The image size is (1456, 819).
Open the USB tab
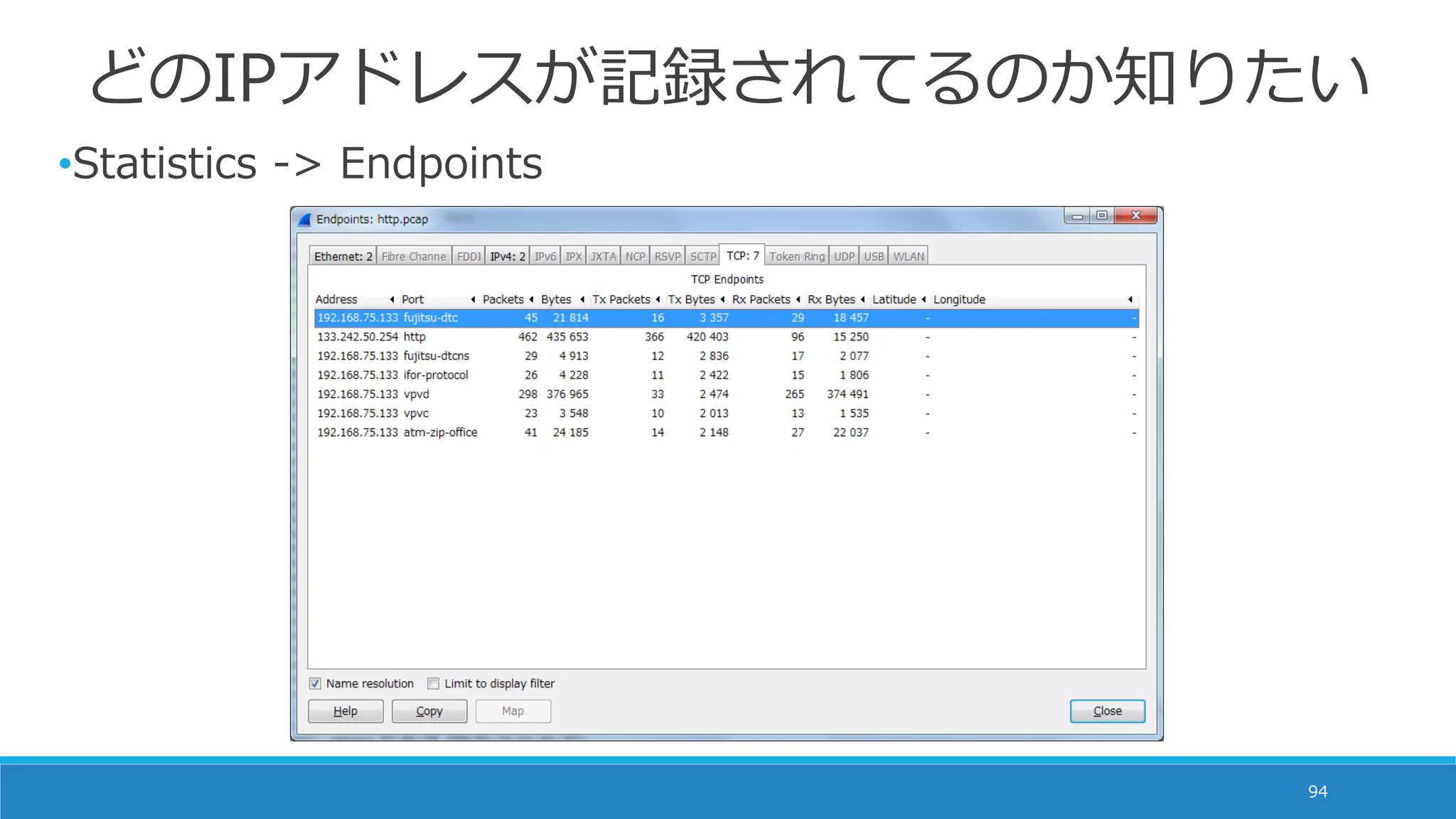pyautogui.click(x=874, y=257)
